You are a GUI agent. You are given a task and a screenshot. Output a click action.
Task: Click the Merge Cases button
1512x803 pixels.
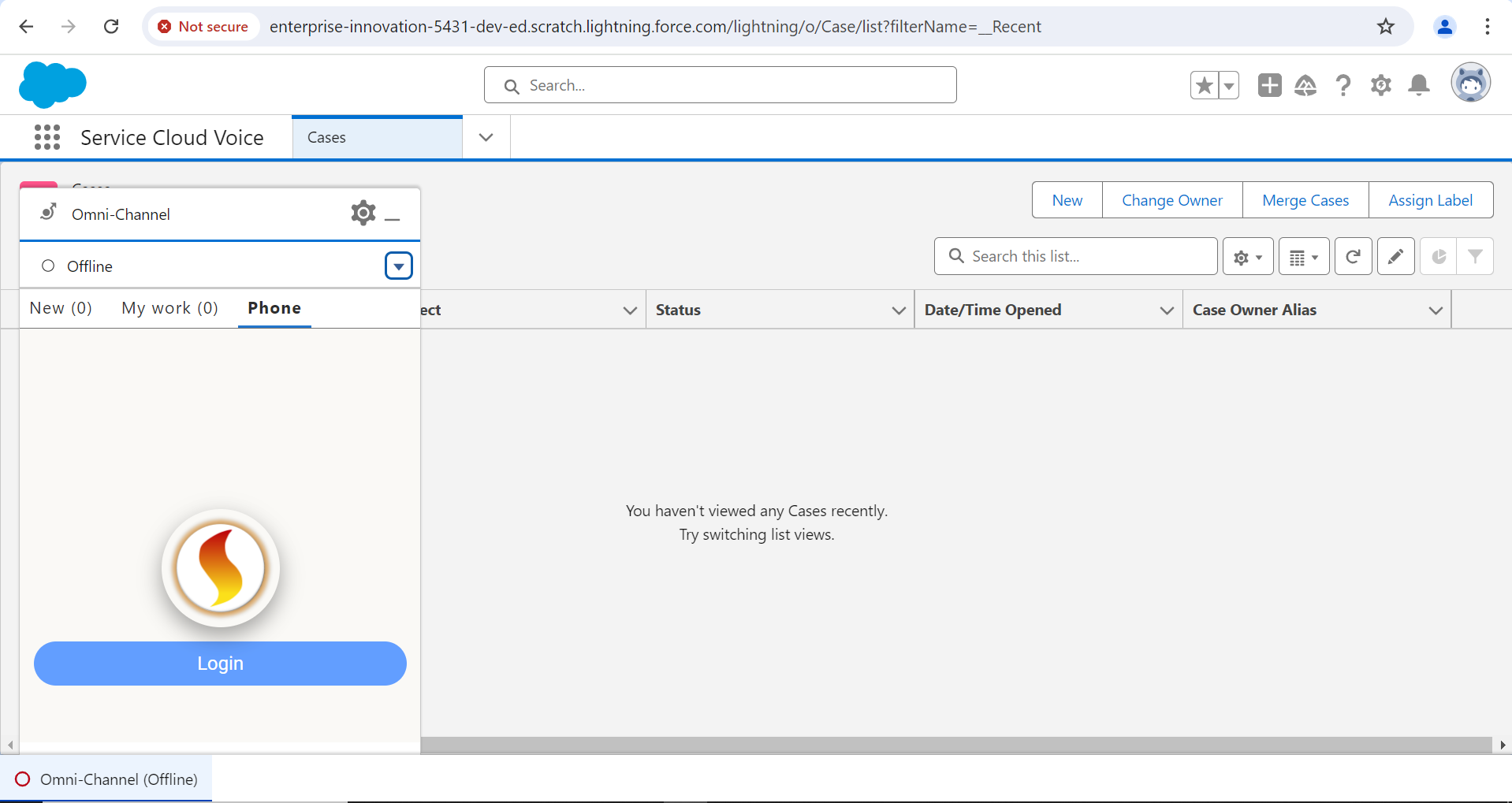pos(1305,200)
